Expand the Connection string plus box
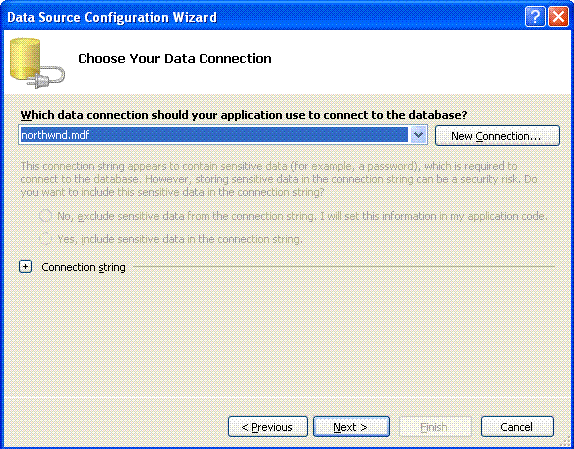574x449 pixels. pyautogui.click(x=25, y=267)
